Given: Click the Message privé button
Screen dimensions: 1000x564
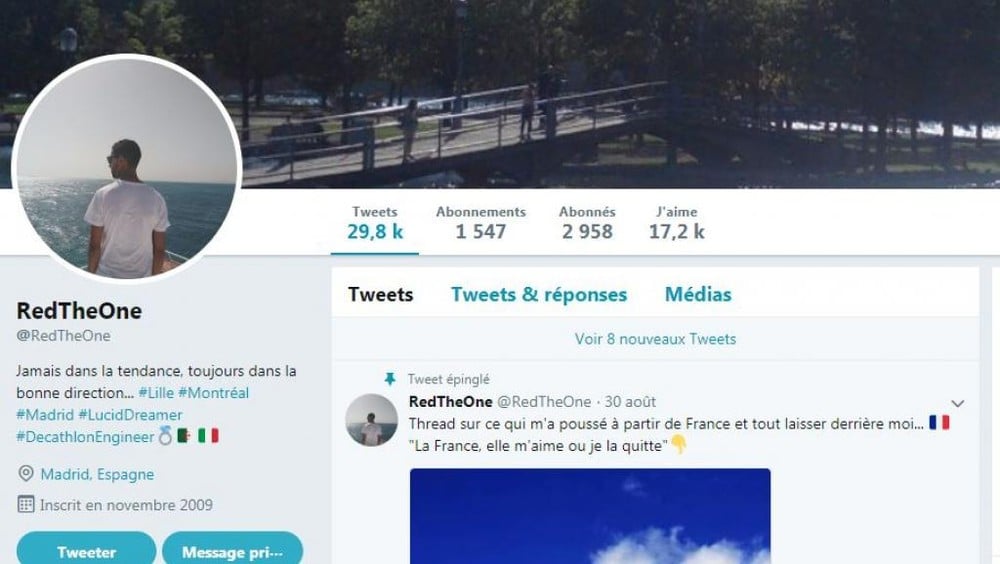Looking at the screenshot, I should pyautogui.click(x=232, y=551).
